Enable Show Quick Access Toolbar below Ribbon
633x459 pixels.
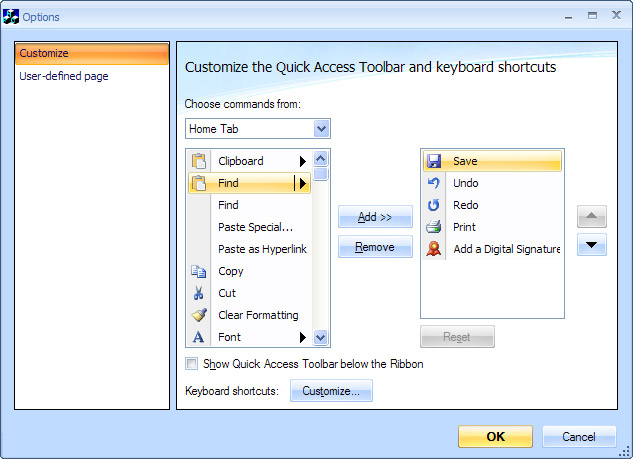pyautogui.click(x=191, y=364)
